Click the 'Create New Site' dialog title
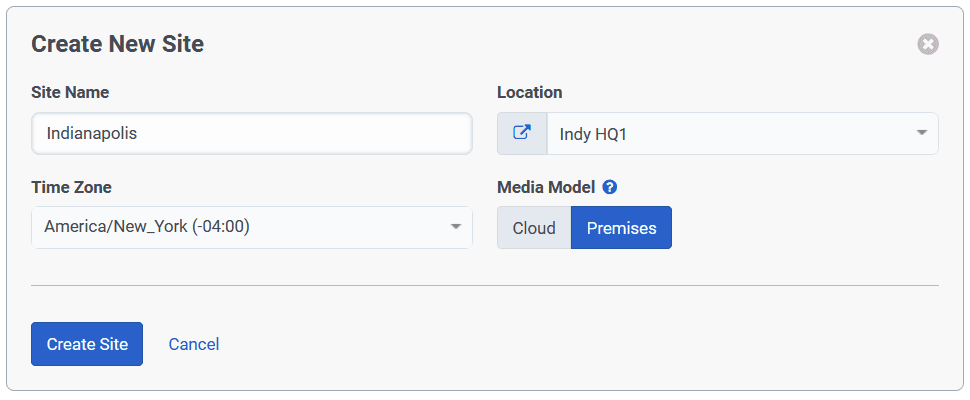 [118, 44]
